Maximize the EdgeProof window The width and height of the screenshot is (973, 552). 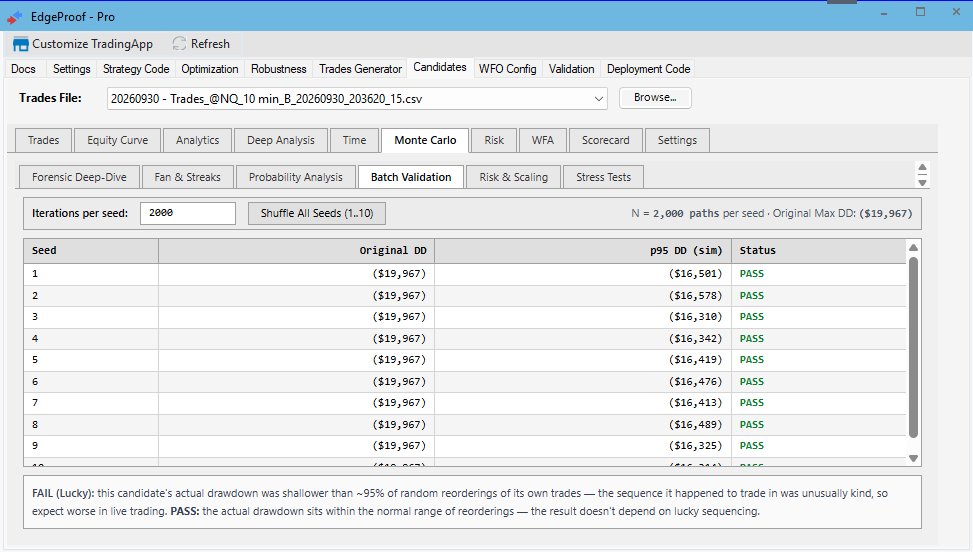[x=920, y=12]
